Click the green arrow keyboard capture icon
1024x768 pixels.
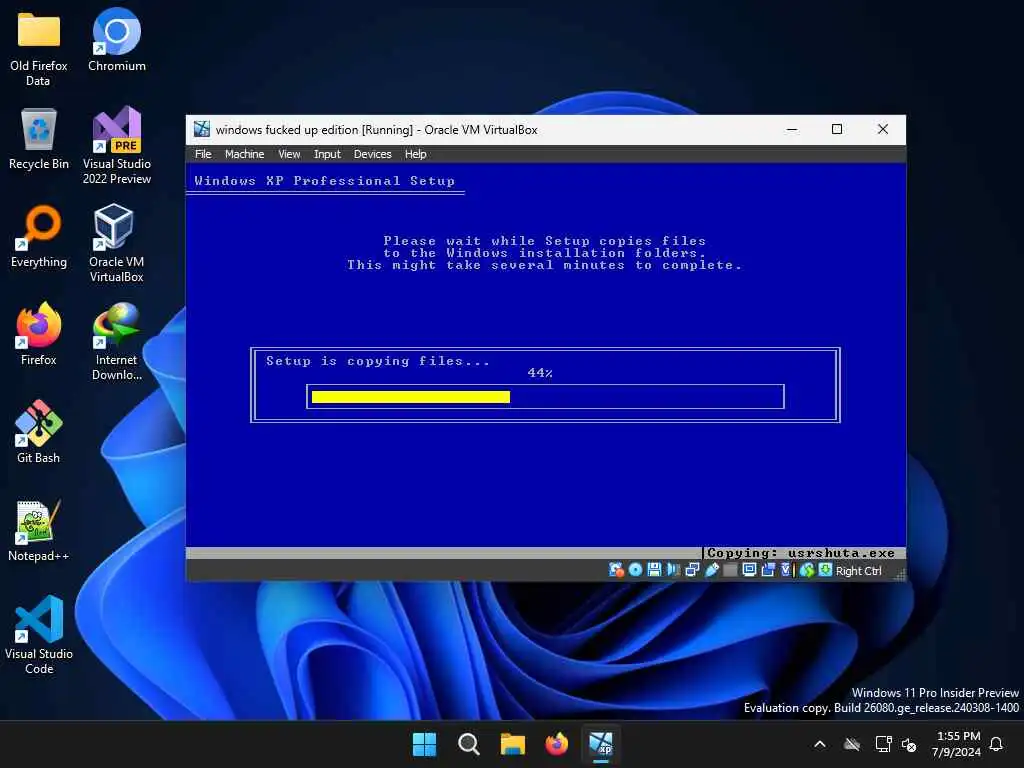click(x=825, y=570)
